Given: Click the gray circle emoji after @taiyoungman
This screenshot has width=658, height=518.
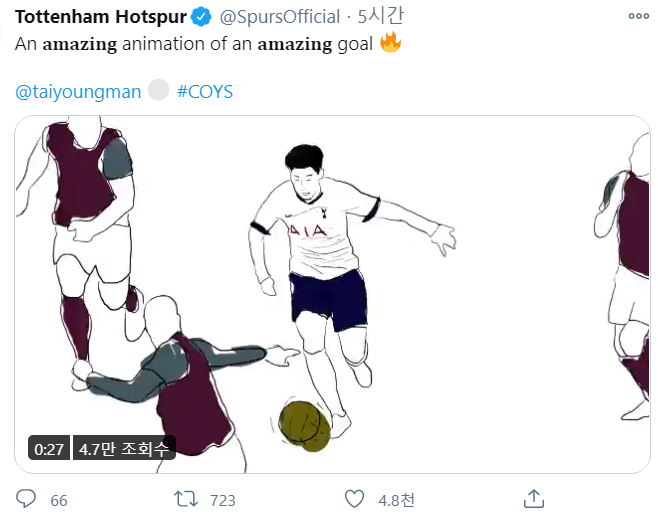Looking at the screenshot, I should pos(158,91).
